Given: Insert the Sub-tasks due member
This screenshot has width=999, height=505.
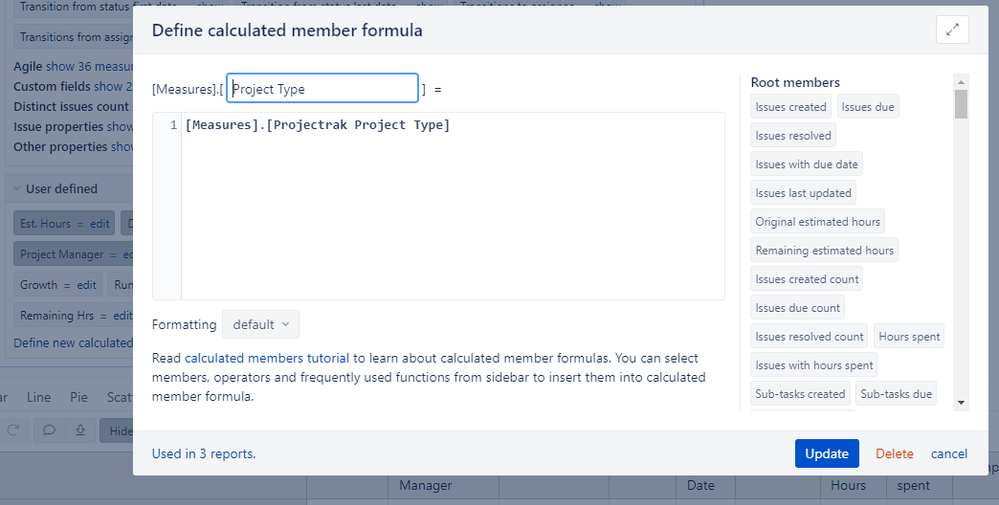Looking at the screenshot, I should click(896, 394).
